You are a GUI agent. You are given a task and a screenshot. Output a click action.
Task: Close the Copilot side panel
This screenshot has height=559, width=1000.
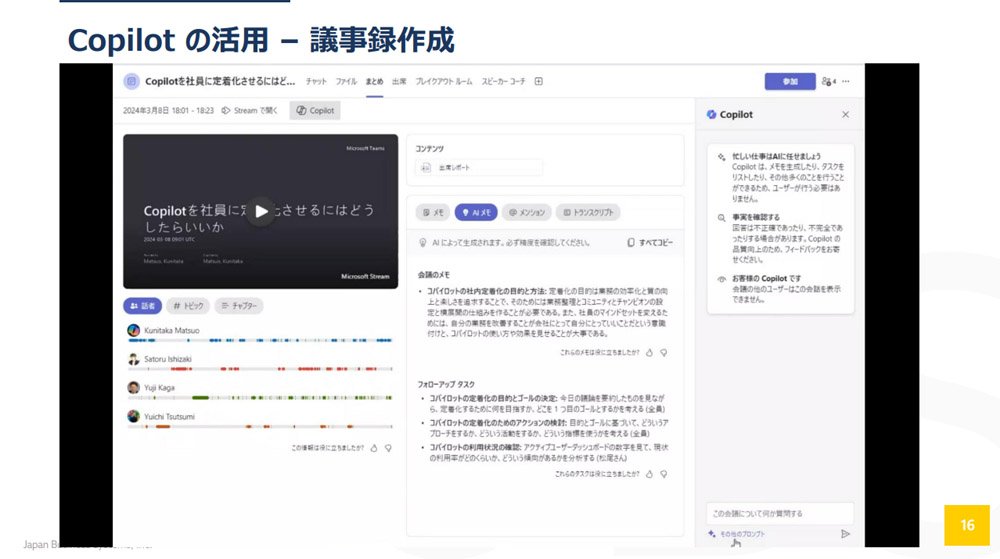(845, 115)
